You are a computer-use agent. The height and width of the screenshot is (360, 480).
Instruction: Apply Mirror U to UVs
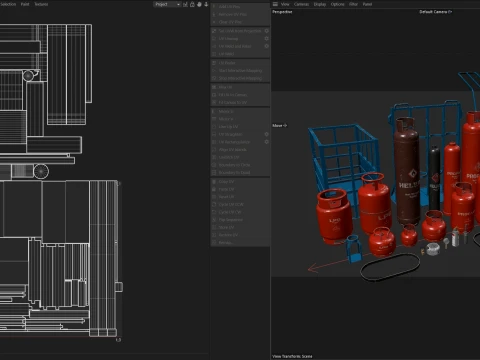click(x=240, y=111)
